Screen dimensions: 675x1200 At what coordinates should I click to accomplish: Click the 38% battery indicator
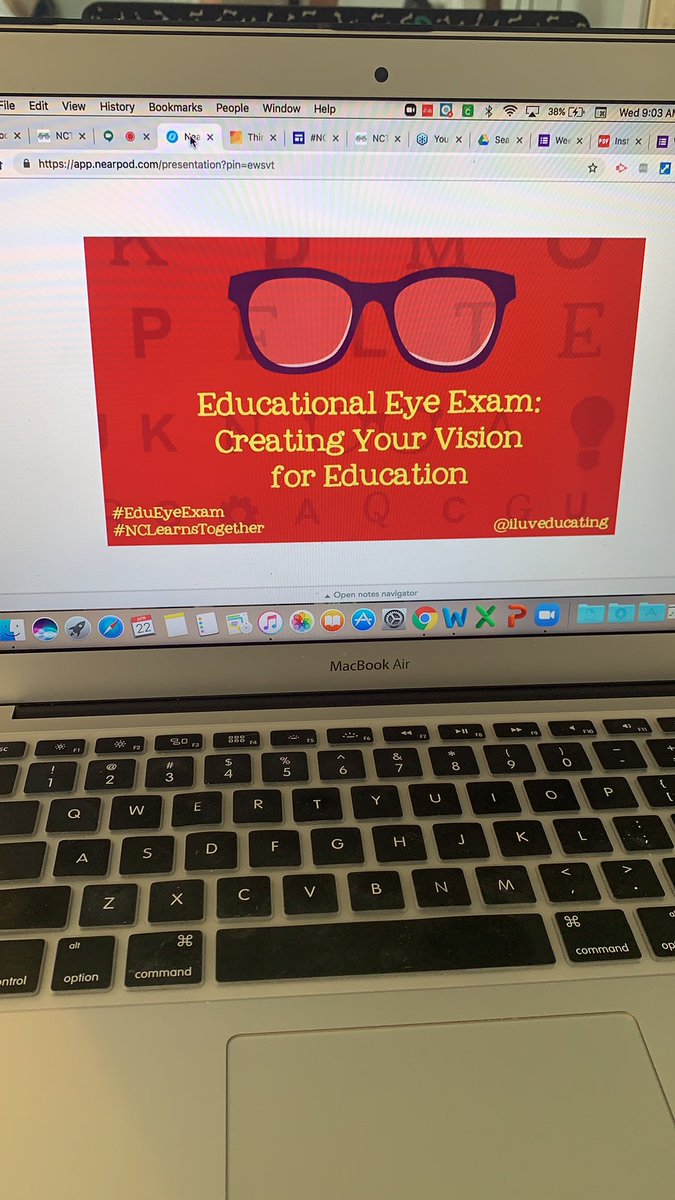click(567, 112)
